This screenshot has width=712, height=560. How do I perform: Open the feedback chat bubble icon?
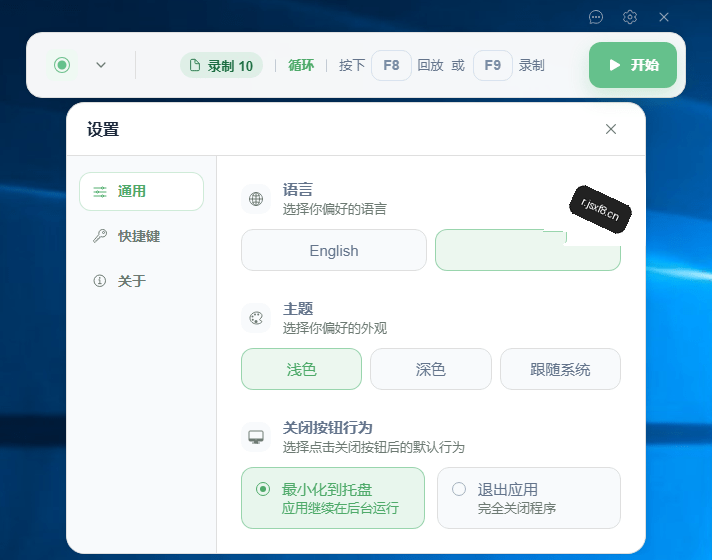596,17
